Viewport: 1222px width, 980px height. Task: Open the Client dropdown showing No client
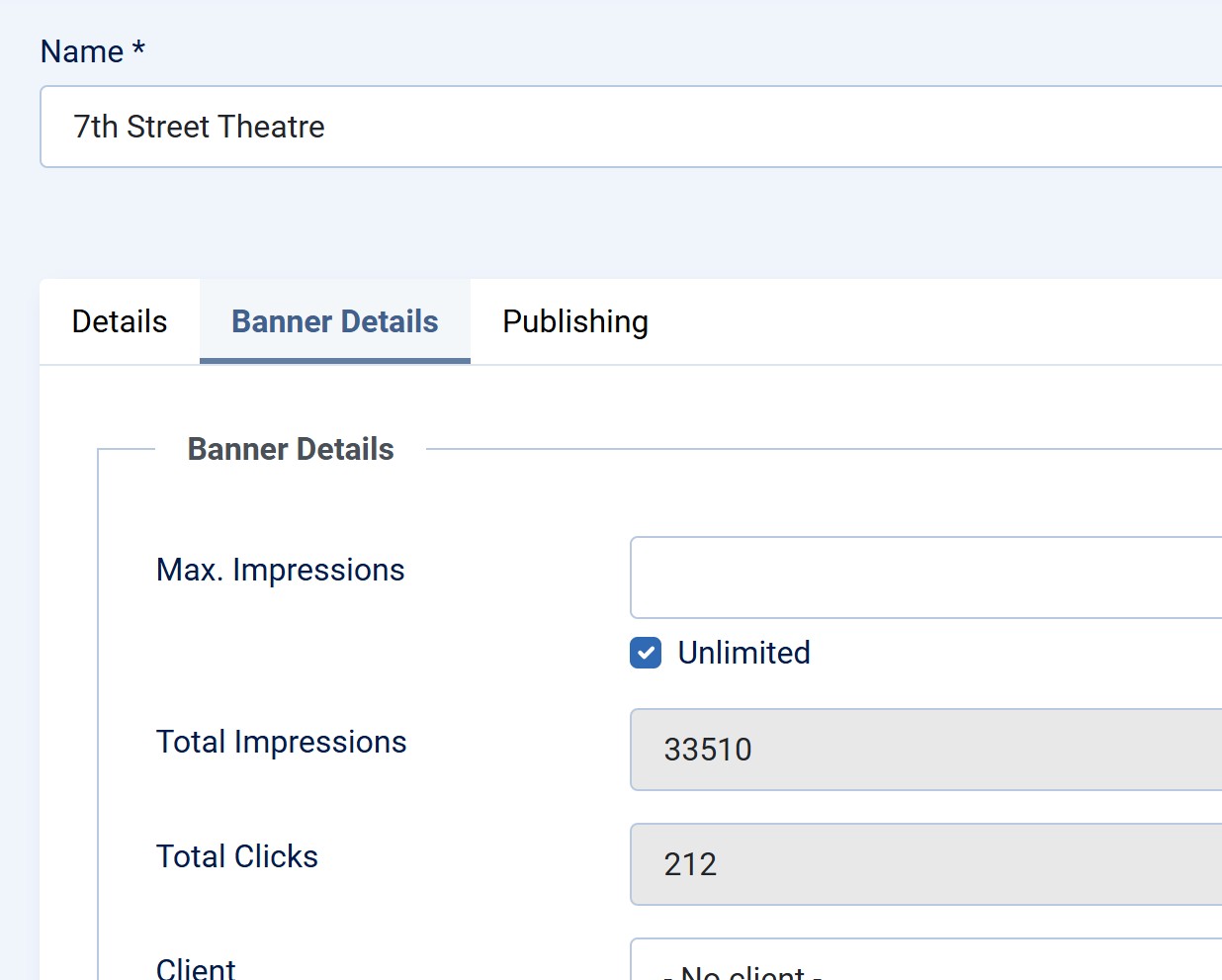click(925, 965)
